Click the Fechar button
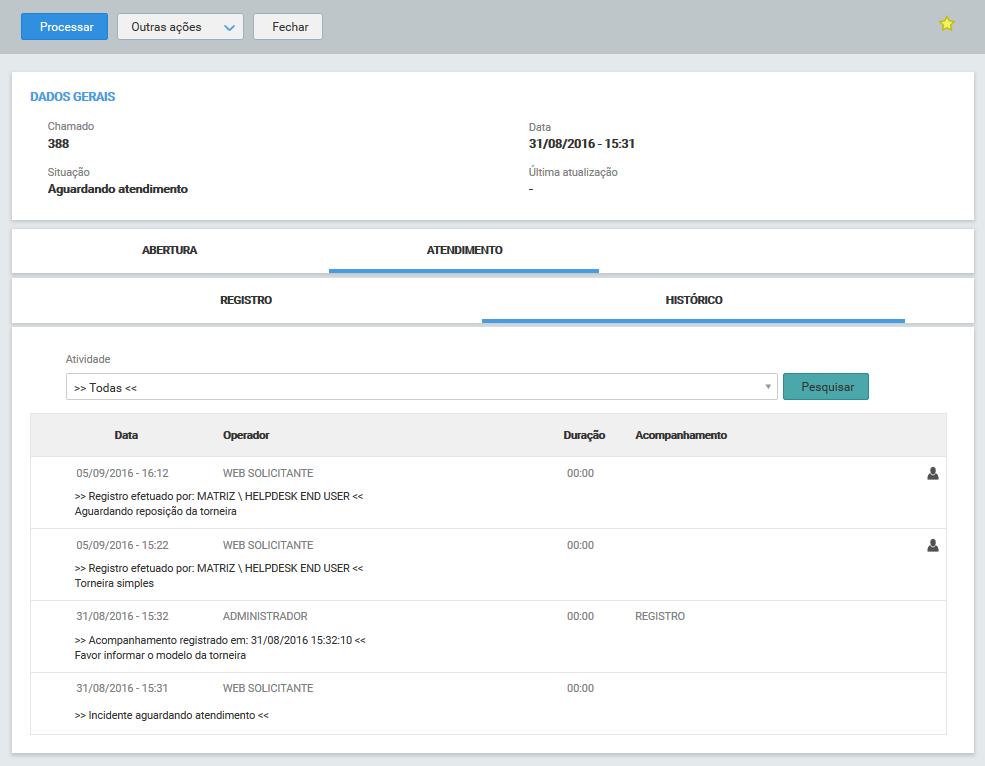Image resolution: width=985 pixels, height=766 pixels. 287,27
